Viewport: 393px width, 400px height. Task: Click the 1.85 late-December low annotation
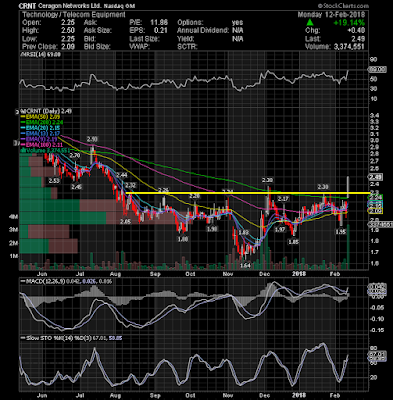[293, 242]
